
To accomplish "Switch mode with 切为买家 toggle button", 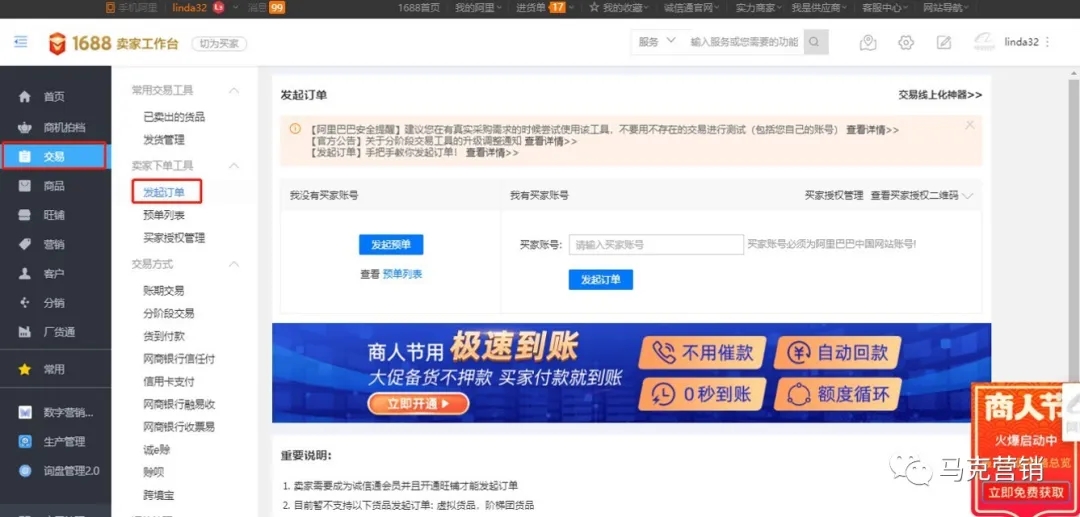I will coord(218,44).
